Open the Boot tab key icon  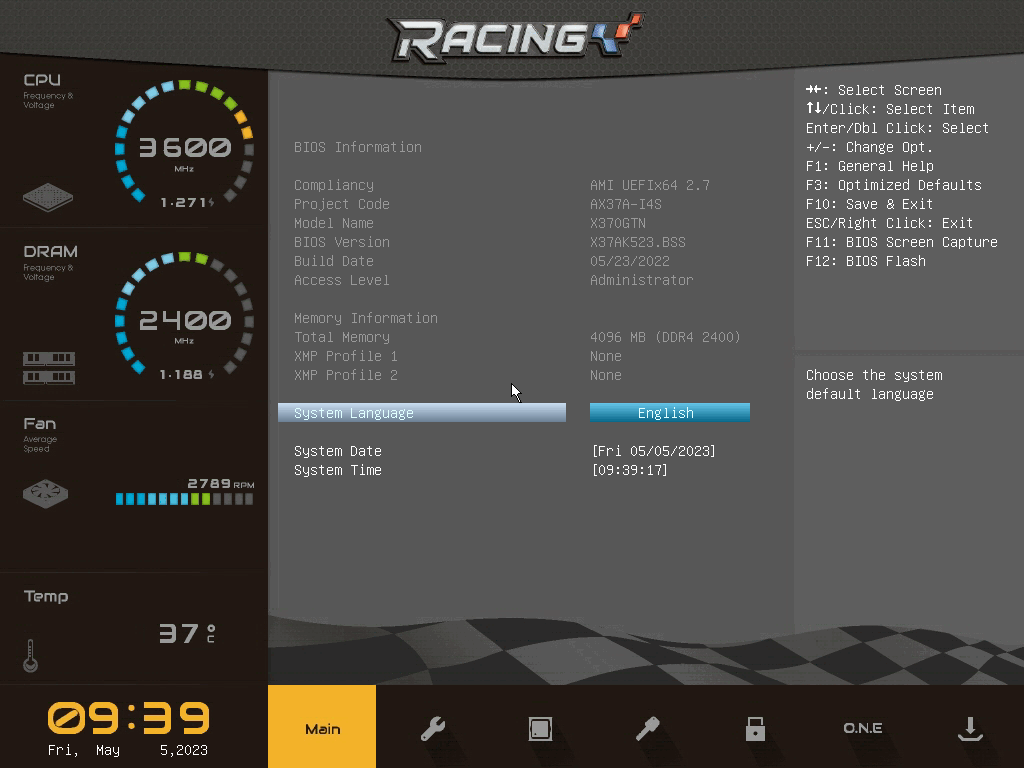point(648,728)
